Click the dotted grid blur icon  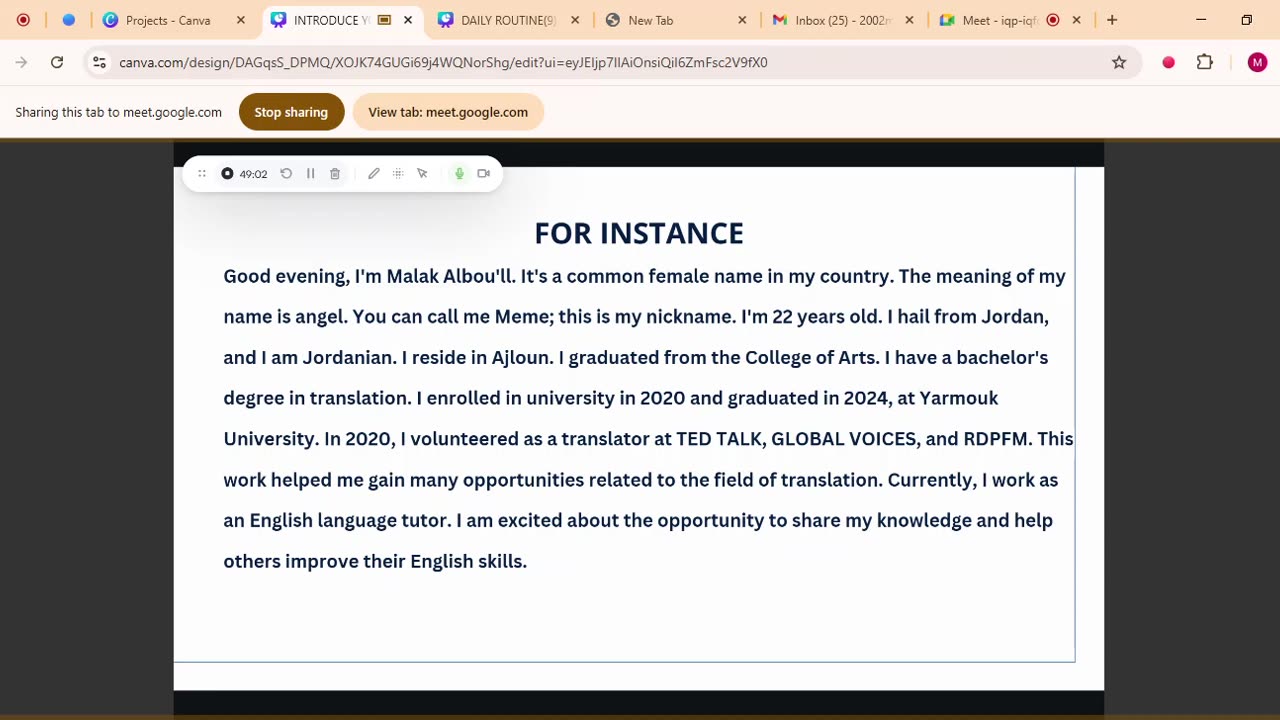(x=398, y=174)
